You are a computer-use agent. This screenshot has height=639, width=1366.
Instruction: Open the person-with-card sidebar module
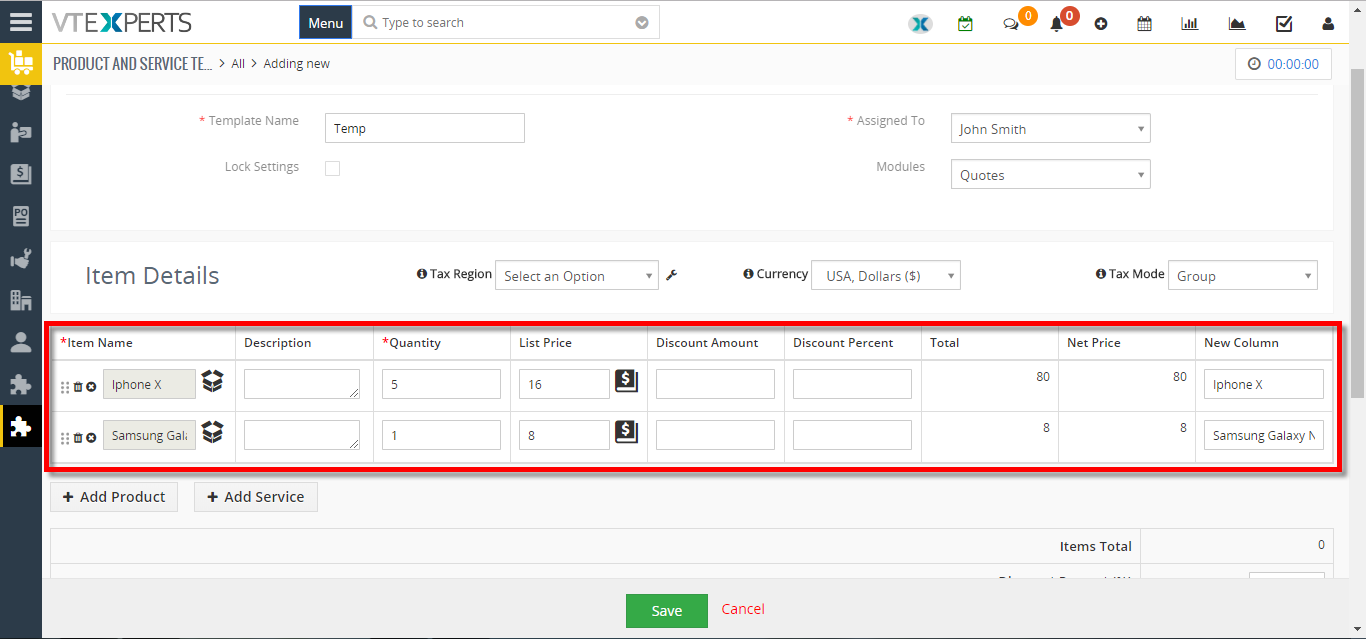(20, 132)
